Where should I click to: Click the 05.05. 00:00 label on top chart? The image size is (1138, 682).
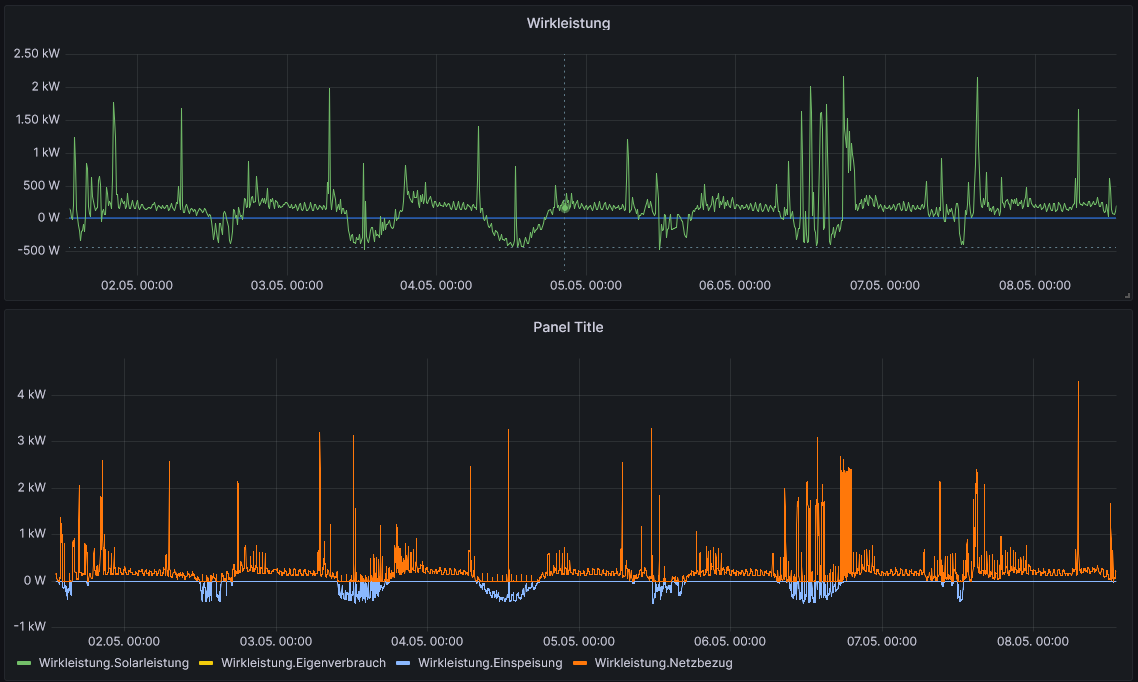(x=586, y=286)
